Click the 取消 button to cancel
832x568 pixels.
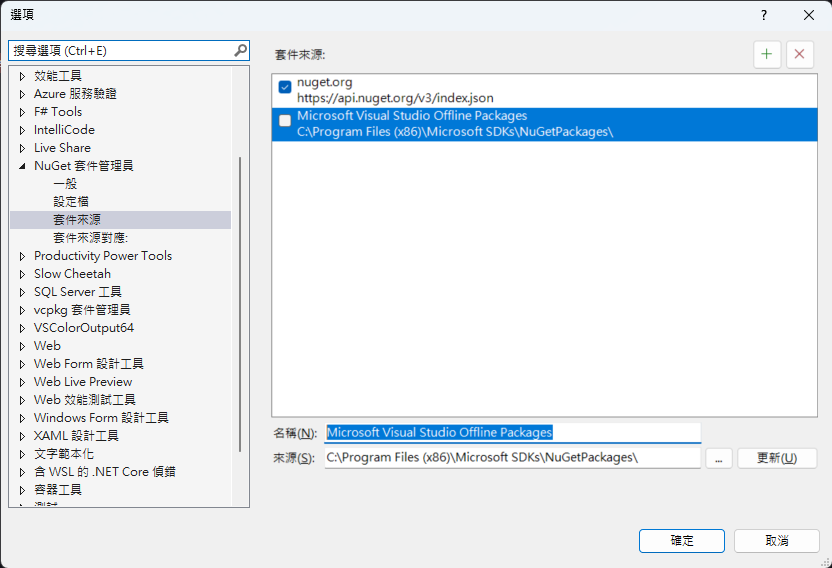(777, 541)
